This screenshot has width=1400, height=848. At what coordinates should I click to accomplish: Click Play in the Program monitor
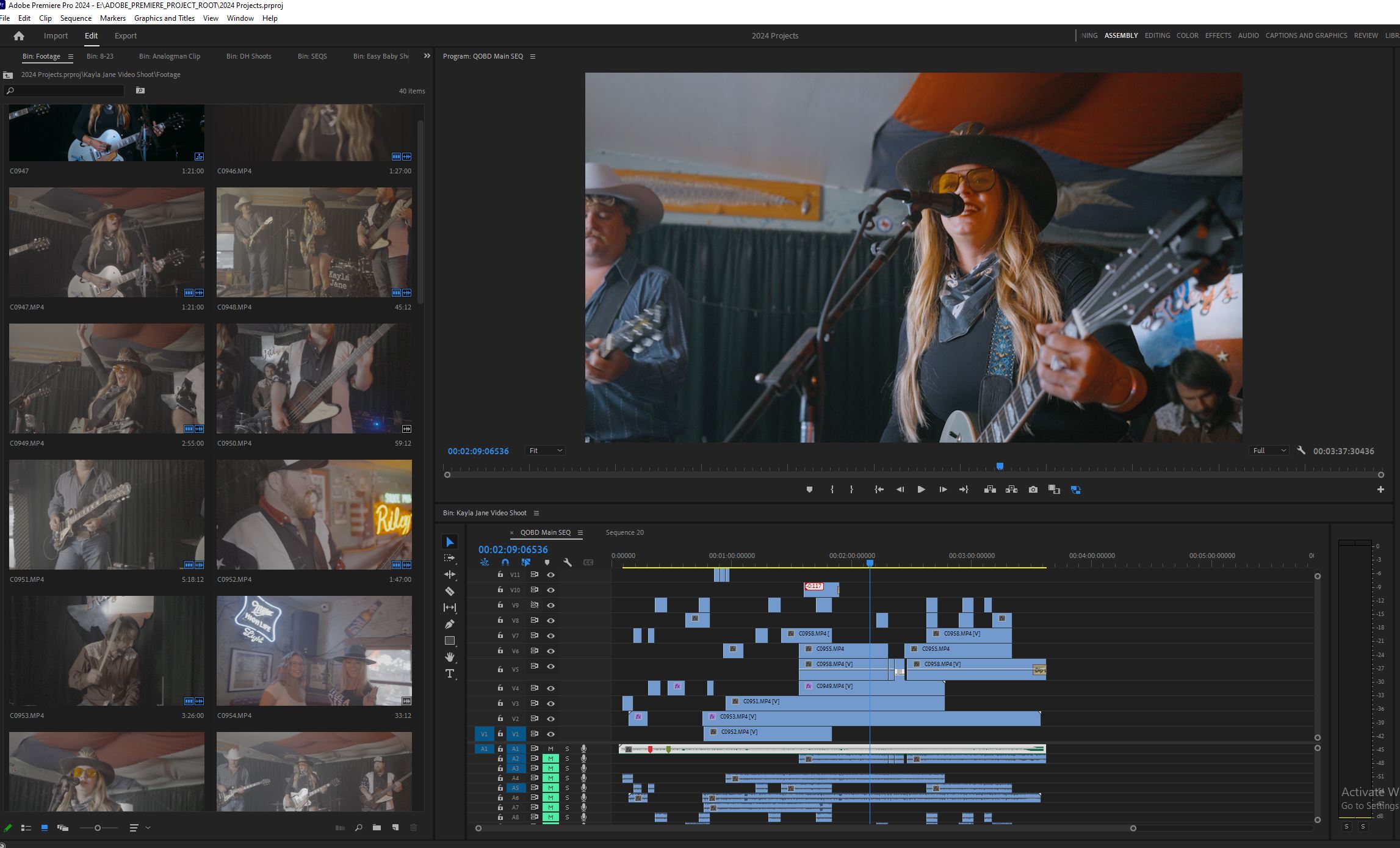coord(921,490)
